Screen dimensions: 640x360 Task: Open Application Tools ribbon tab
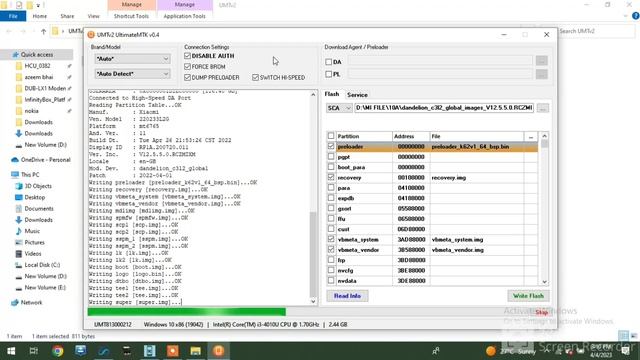pos(184,16)
